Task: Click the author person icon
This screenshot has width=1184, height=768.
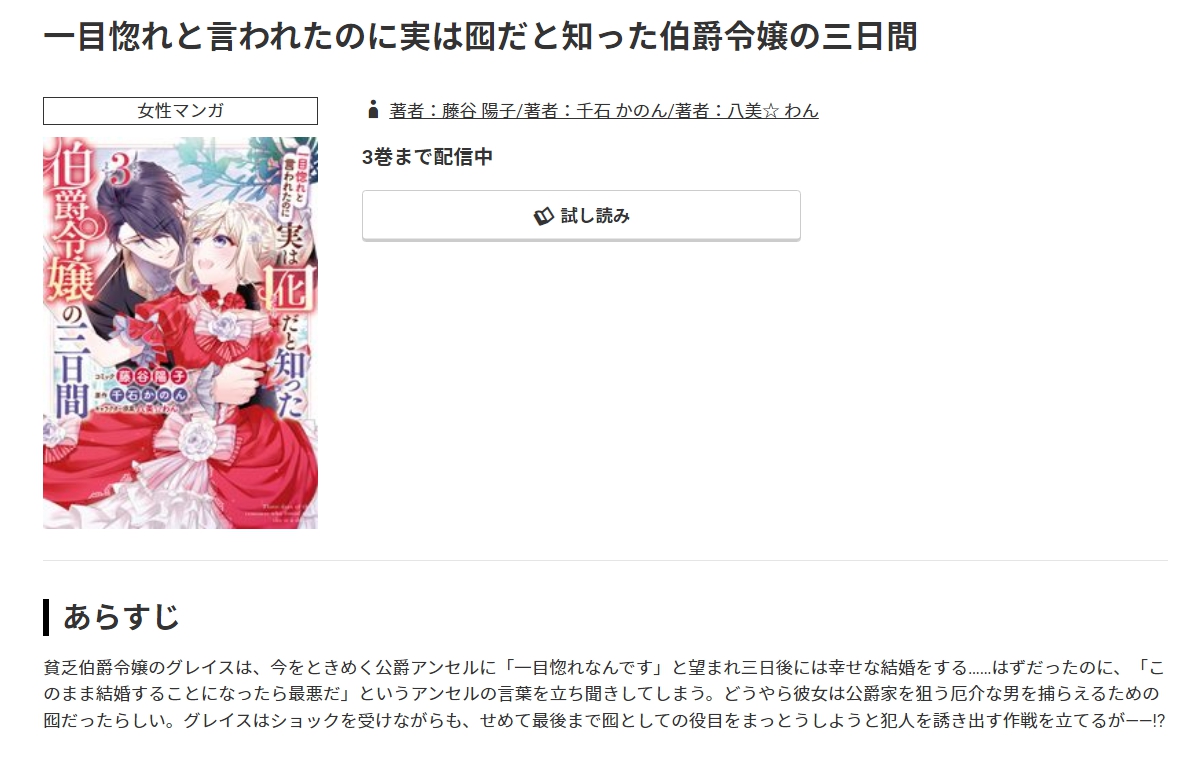Action: click(x=372, y=109)
